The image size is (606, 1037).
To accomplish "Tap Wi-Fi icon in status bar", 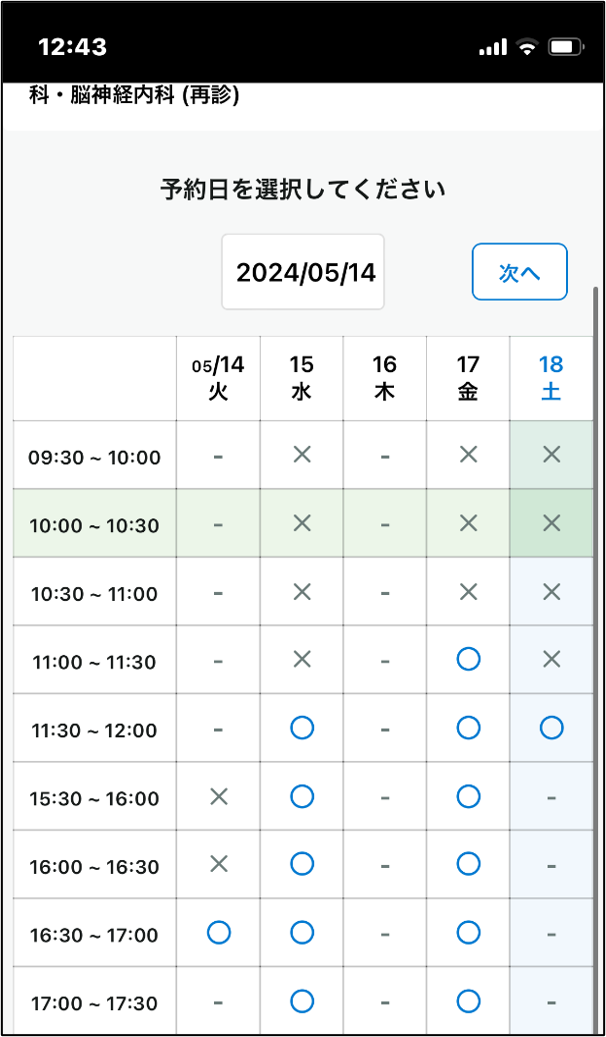I will point(527,47).
